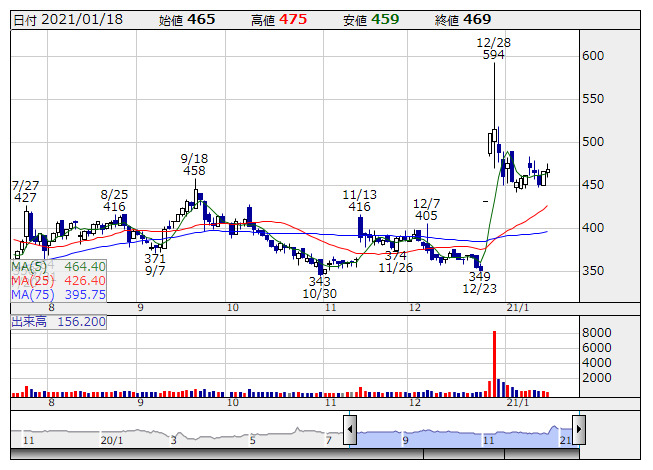The image size is (653, 470).
Task: Click the 9/18 high label 458
Action: coord(194,171)
